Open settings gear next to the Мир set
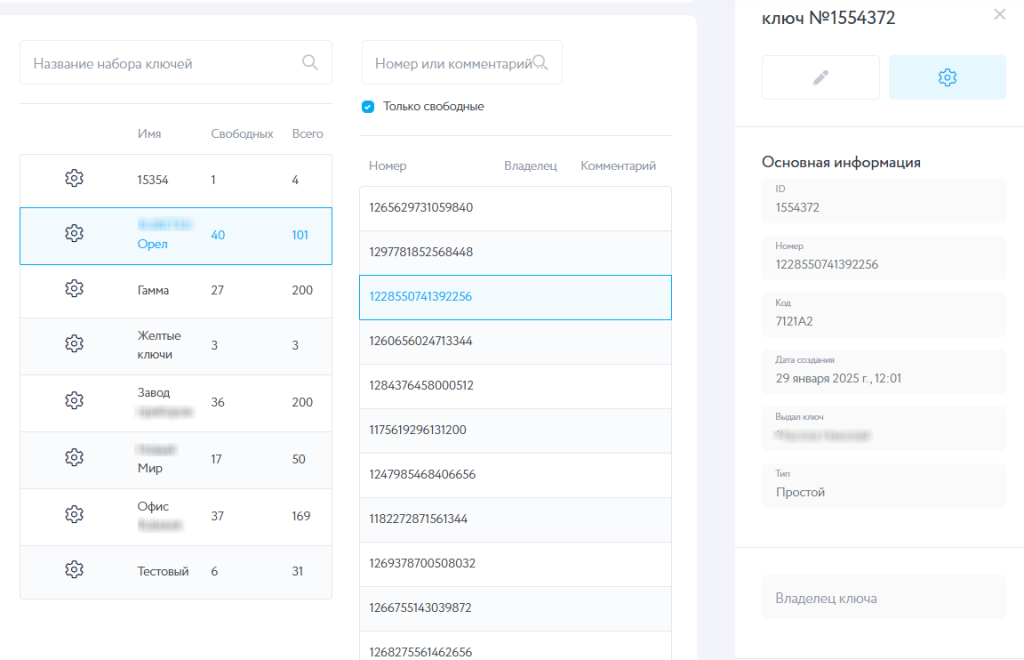1024x660 pixels. (x=73, y=457)
